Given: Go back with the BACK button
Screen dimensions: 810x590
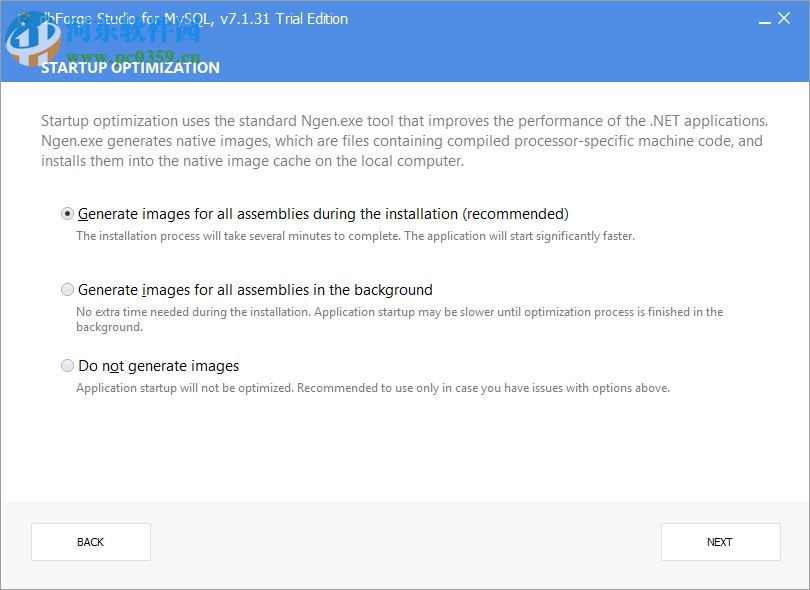Looking at the screenshot, I should click(x=91, y=542).
